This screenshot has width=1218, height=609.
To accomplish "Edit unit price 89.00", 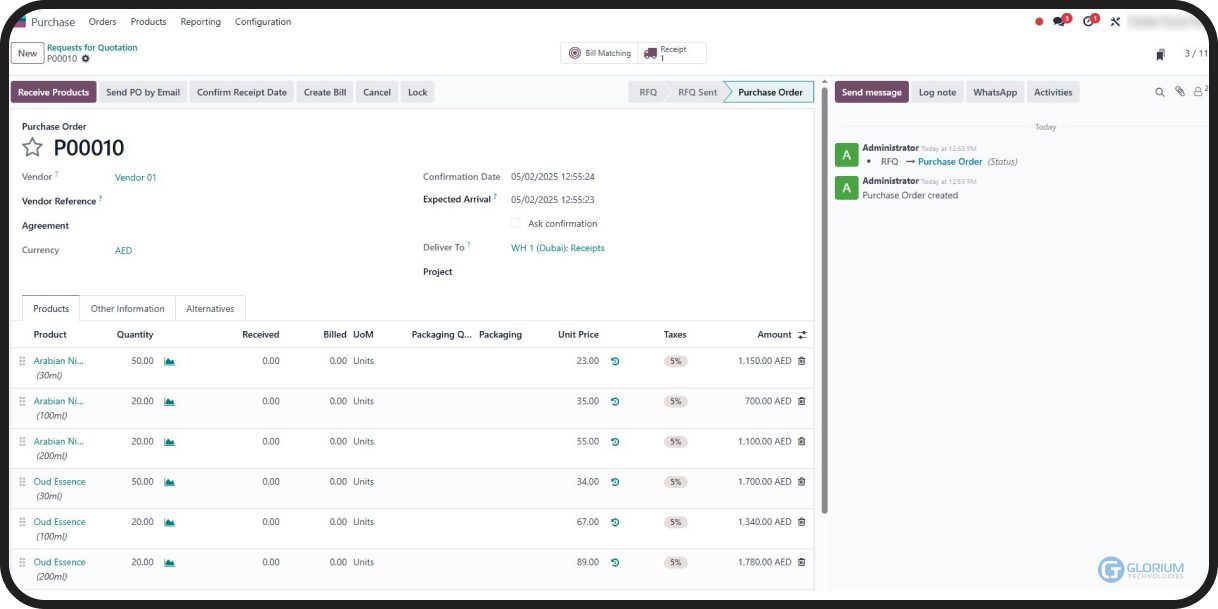I will pyautogui.click(x=588, y=562).
